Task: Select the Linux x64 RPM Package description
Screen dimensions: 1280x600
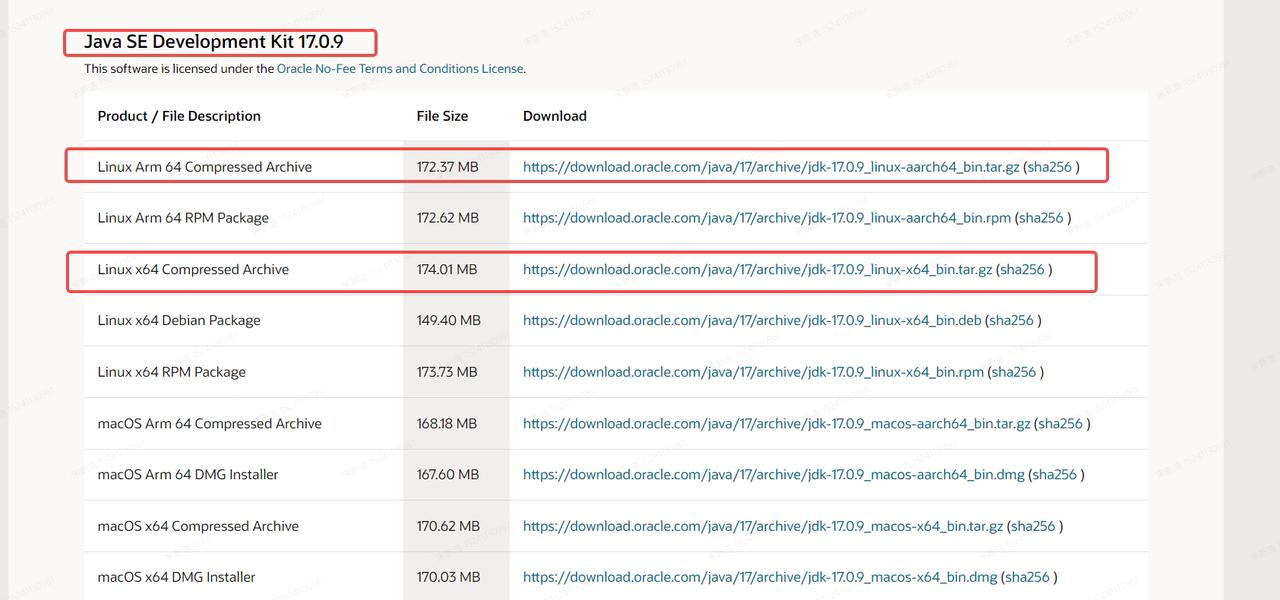Action: pos(172,372)
